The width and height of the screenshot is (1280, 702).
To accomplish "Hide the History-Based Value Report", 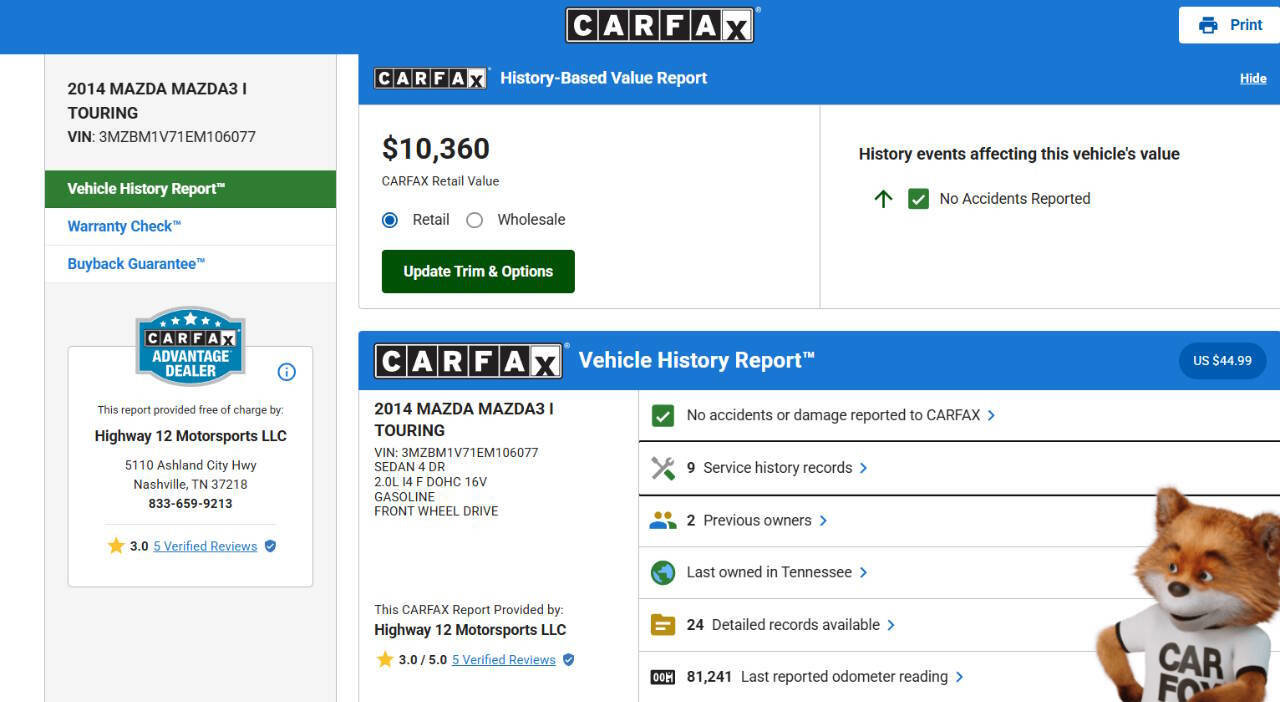I will [1252, 77].
